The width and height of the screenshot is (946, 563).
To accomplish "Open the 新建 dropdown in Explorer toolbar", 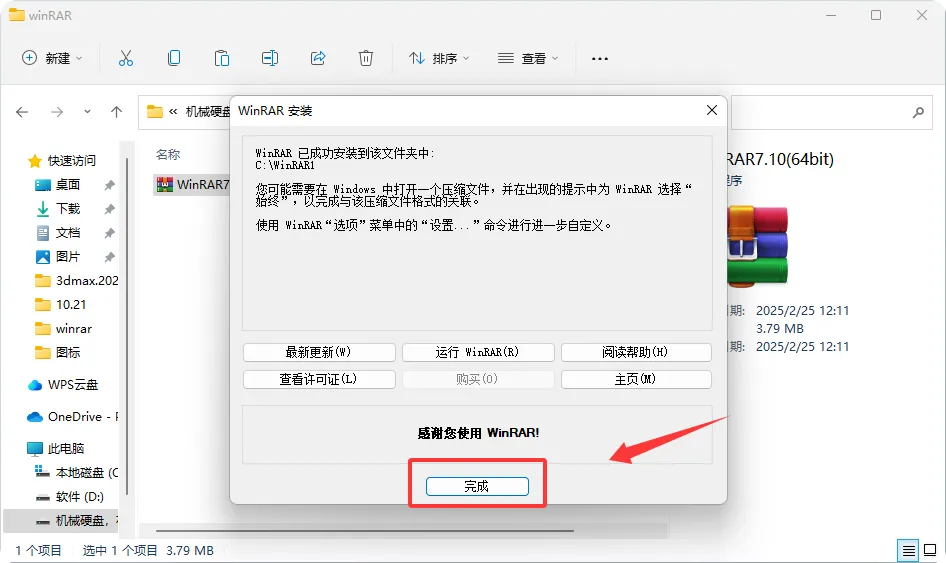I will (x=52, y=59).
